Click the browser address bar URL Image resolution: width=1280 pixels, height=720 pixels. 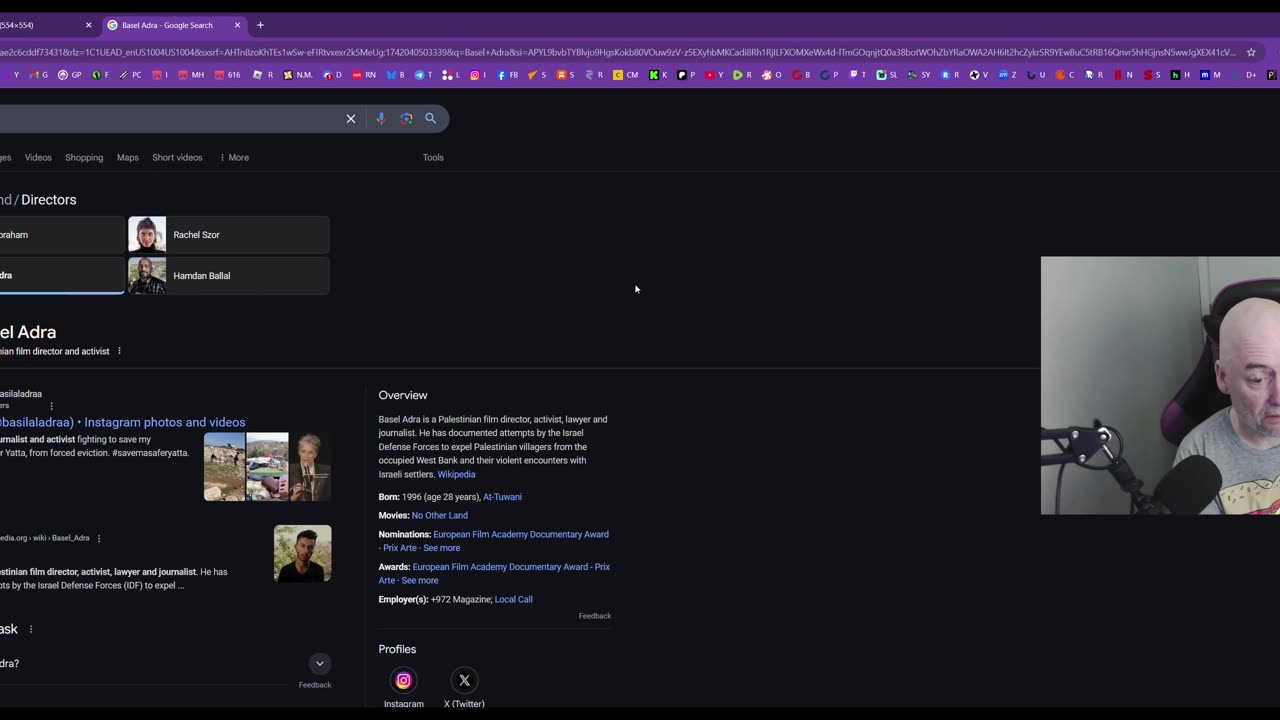(618, 52)
